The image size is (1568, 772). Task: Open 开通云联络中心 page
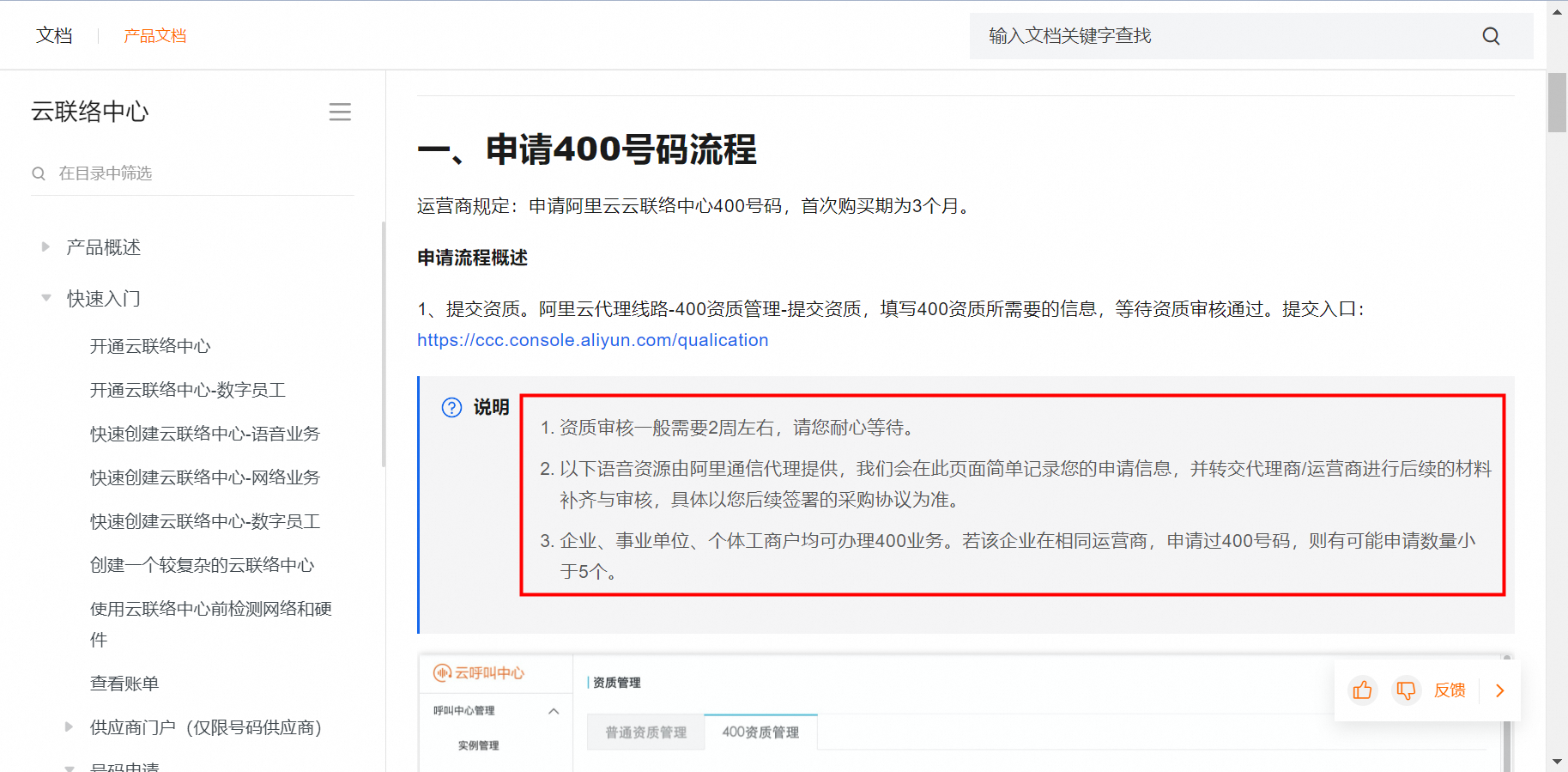(150, 346)
